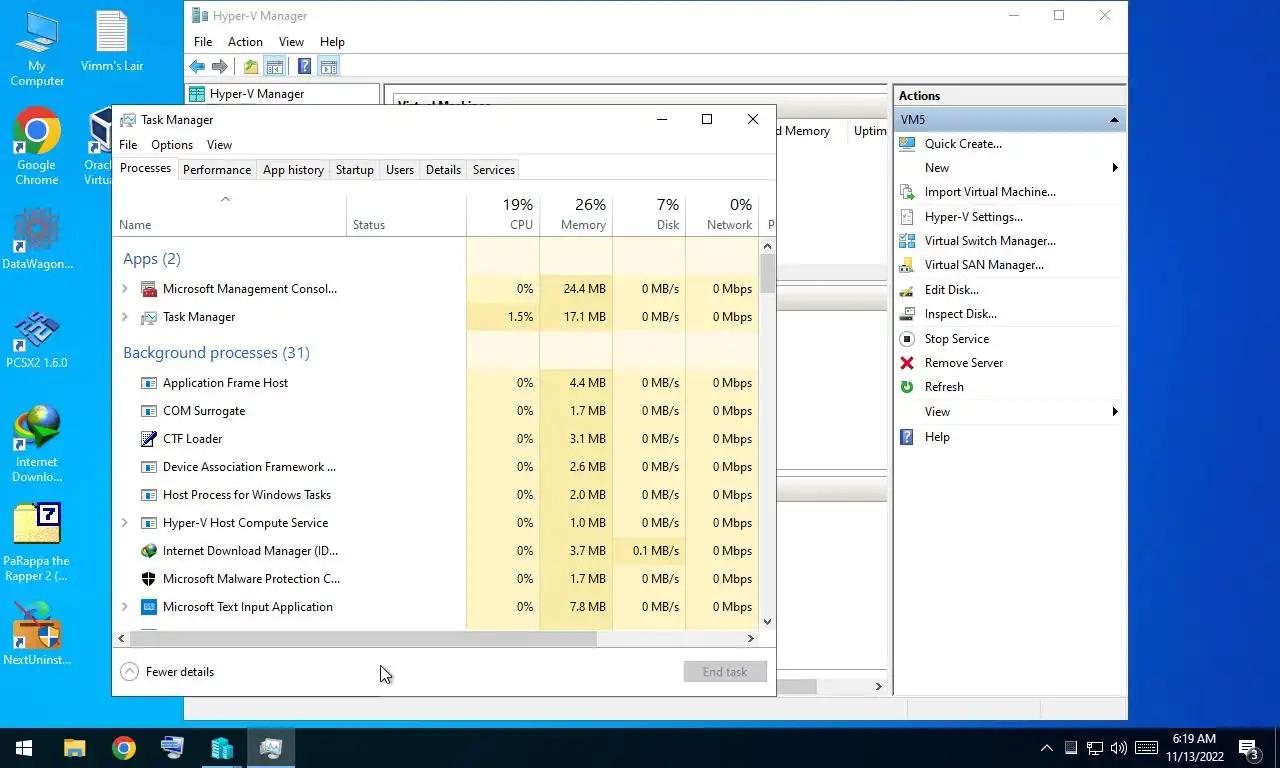1280x768 pixels.
Task: Open the DataWagon desktop shortcut
Action: [37, 240]
